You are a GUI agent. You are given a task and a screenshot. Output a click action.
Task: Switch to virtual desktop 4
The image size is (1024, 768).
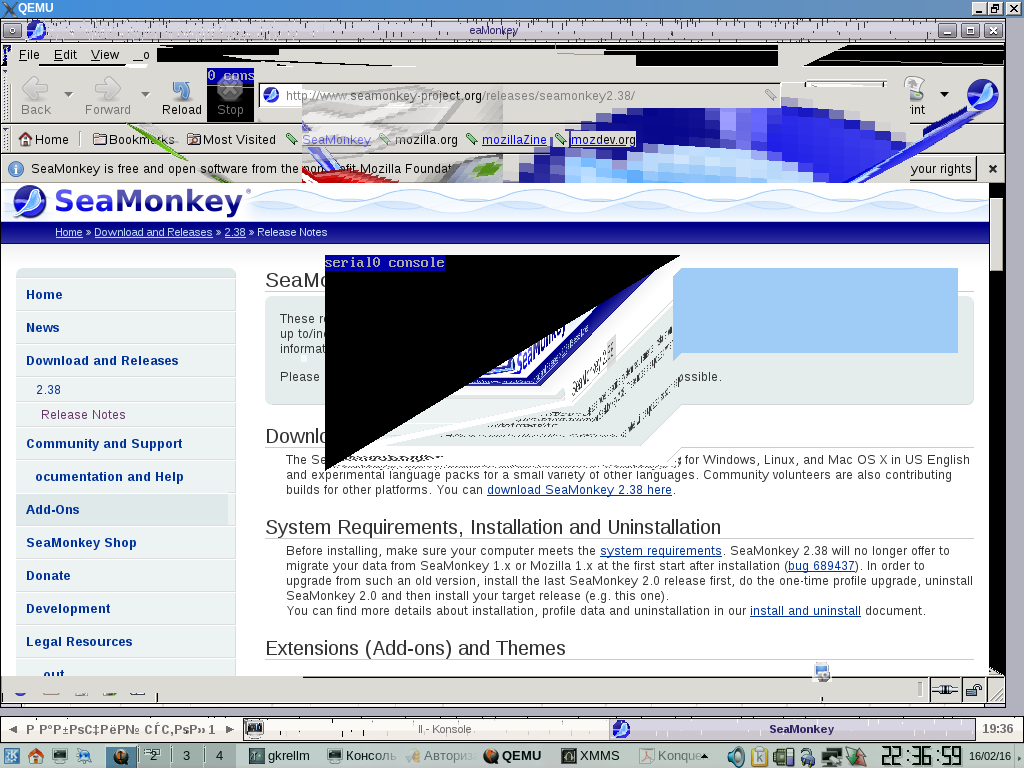(219, 756)
